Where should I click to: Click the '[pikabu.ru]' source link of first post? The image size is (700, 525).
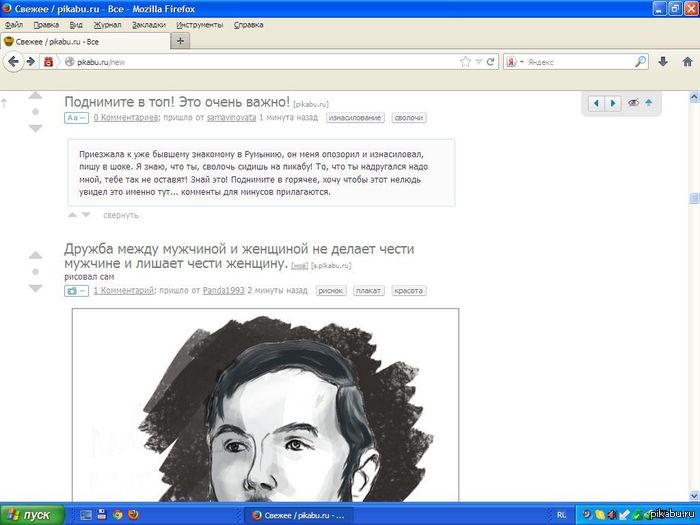click(x=311, y=104)
